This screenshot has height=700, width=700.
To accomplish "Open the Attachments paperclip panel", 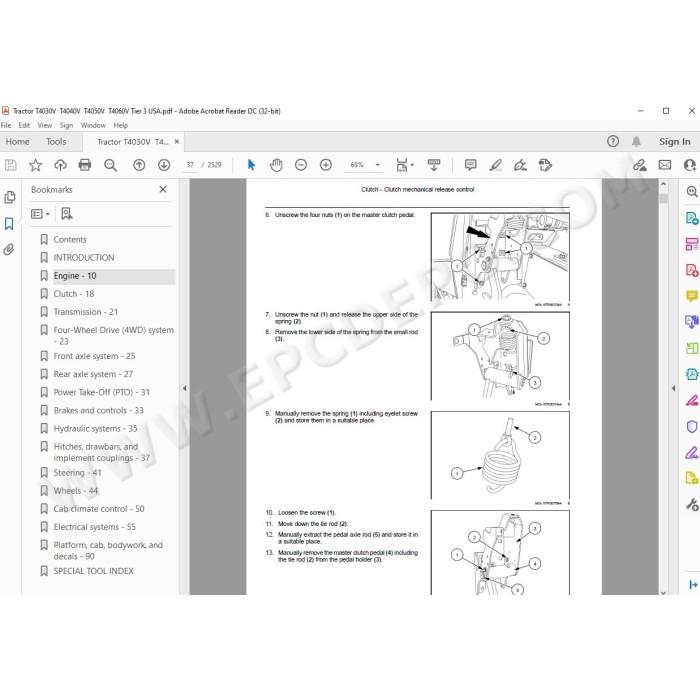I will pos(9,249).
